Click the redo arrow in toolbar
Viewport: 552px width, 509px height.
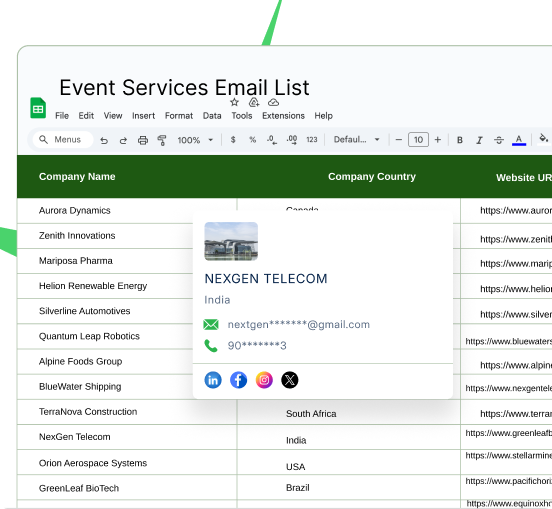pyautogui.click(x=123, y=140)
